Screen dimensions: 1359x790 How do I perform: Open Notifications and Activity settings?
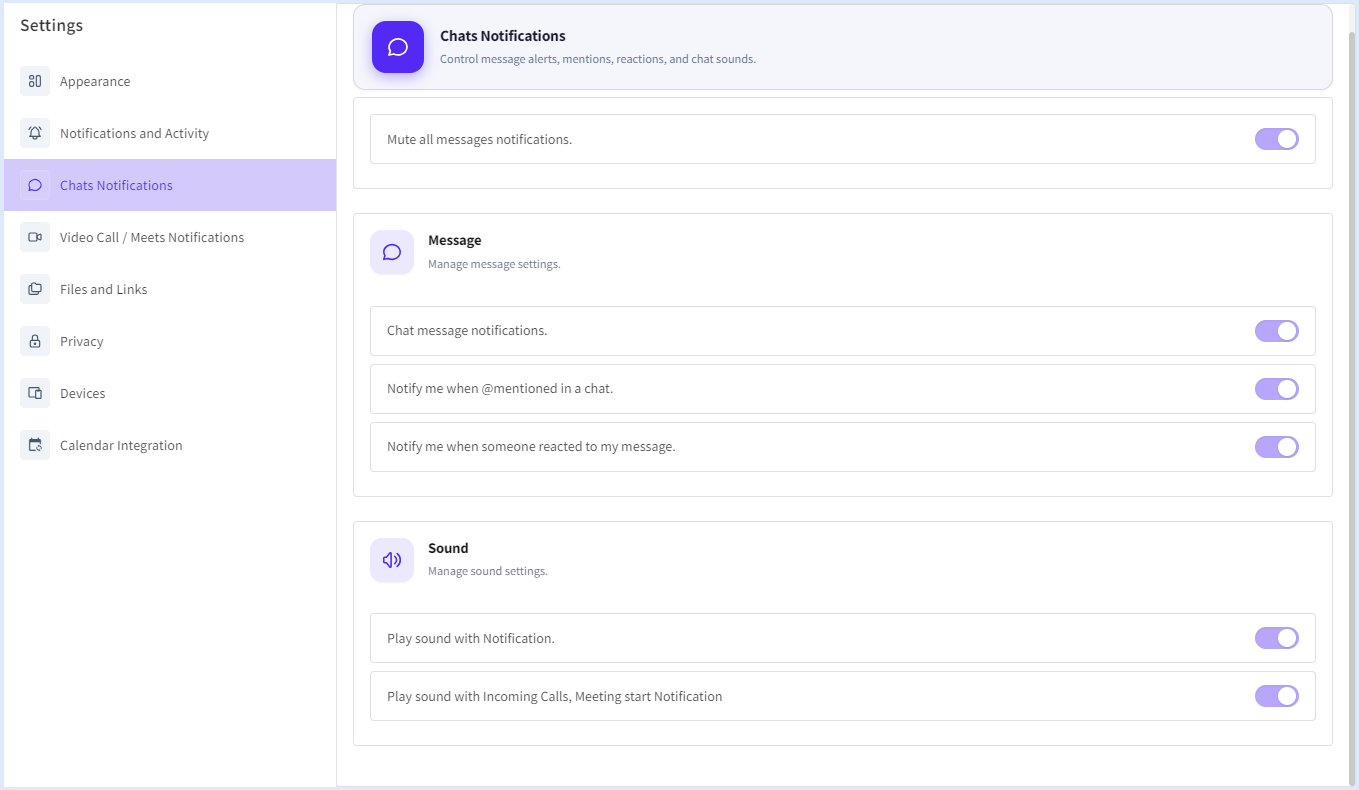pyautogui.click(x=170, y=133)
